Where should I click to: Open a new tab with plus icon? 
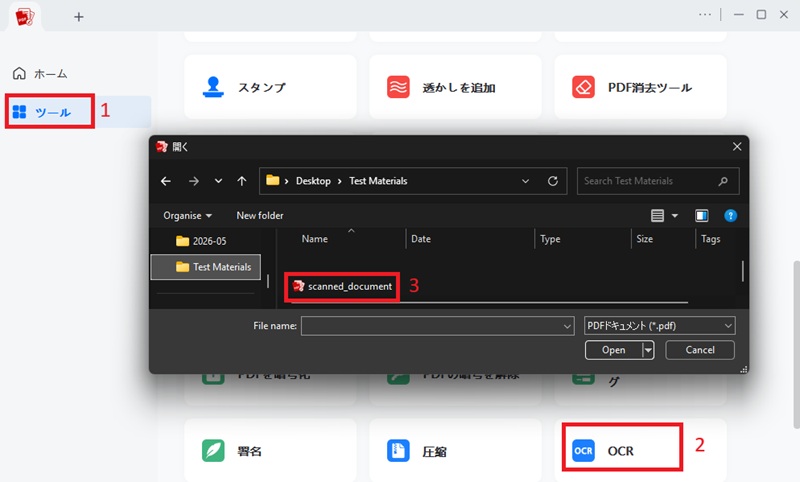coord(79,17)
